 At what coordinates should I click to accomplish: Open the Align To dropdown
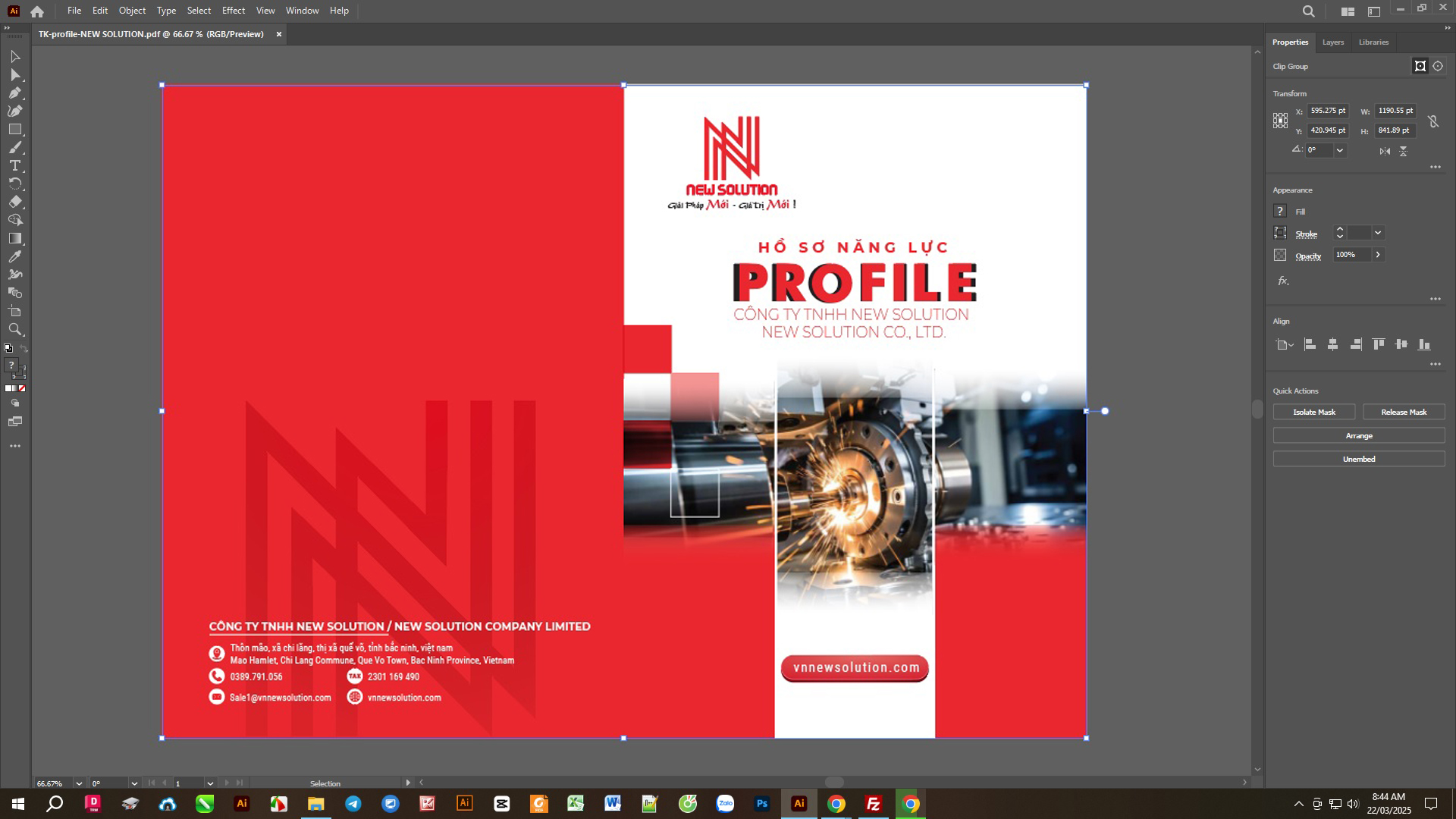(x=1284, y=345)
